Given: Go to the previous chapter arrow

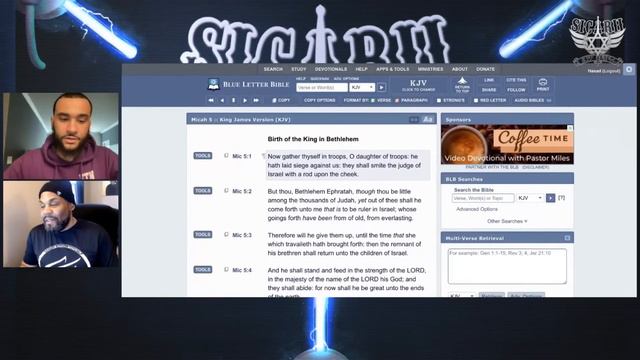Looking at the screenshot, I should tap(222, 100).
